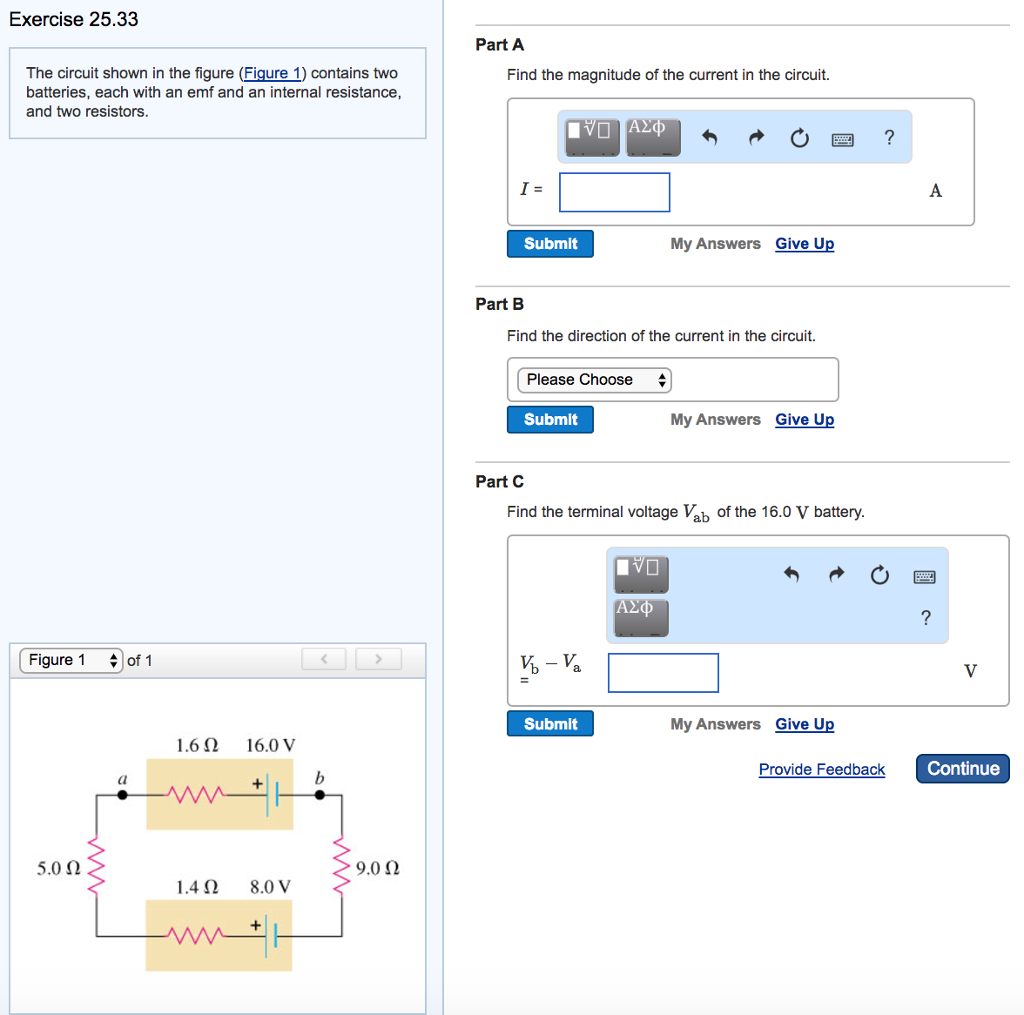Click the next figure arrow
Screen dimensions: 1024x1015
tap(378, 658)
